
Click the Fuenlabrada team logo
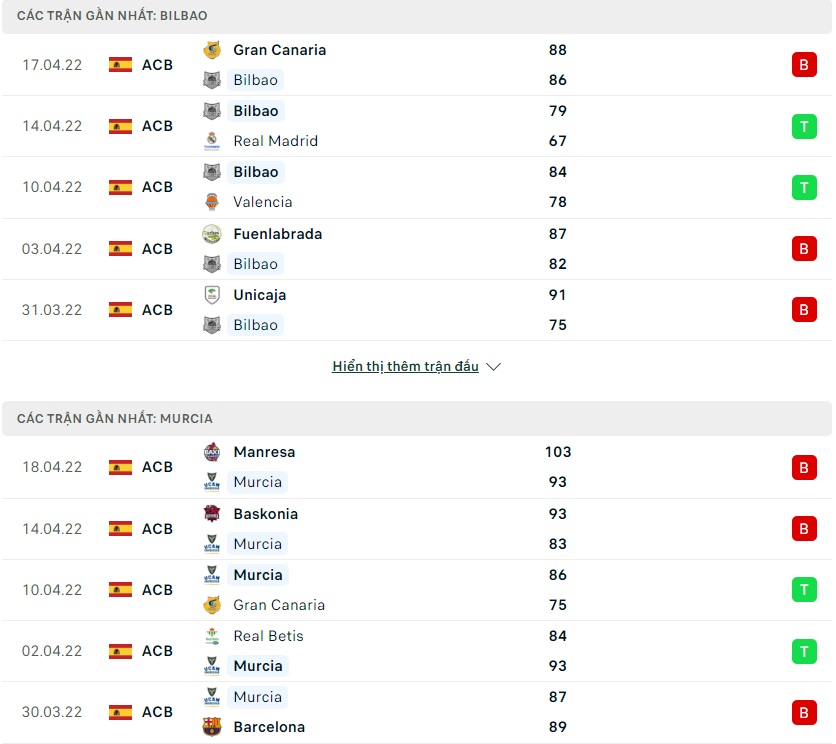coord(212,234)
